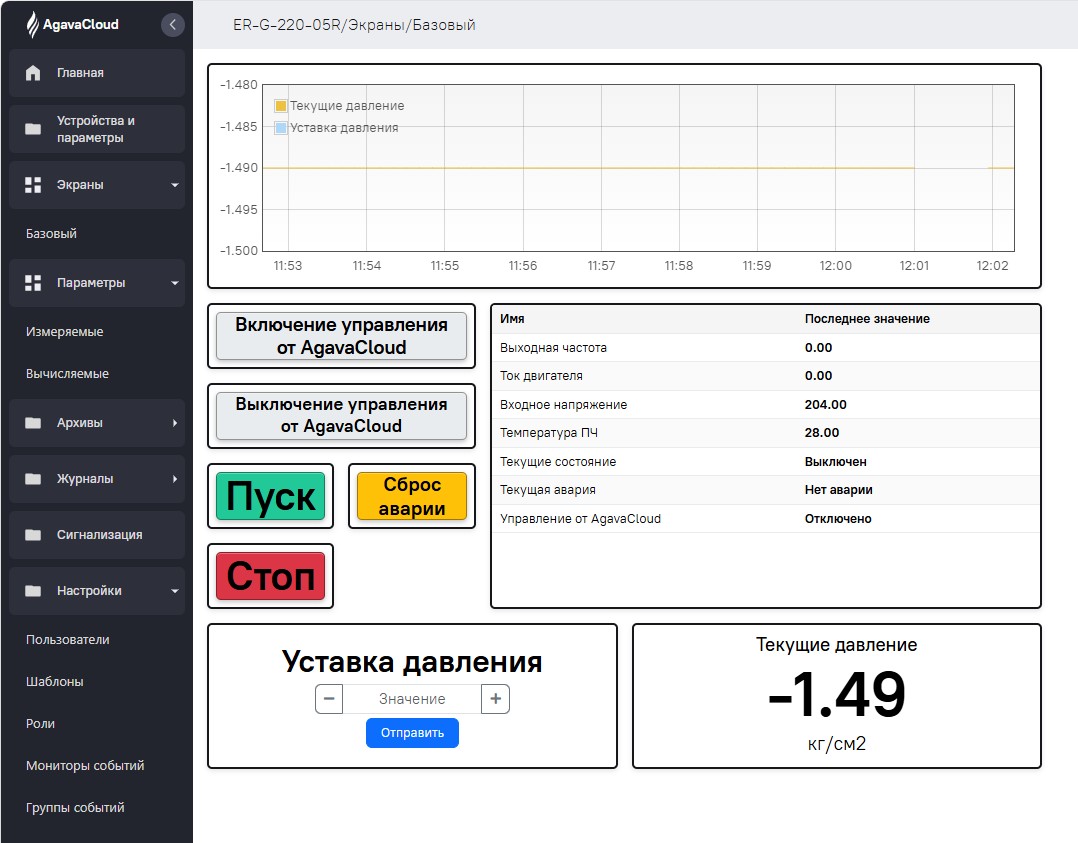Viewport: 1078px width, 843px height.
Task: Collapse the Параметры menu arrow
Action: point(175,283)
